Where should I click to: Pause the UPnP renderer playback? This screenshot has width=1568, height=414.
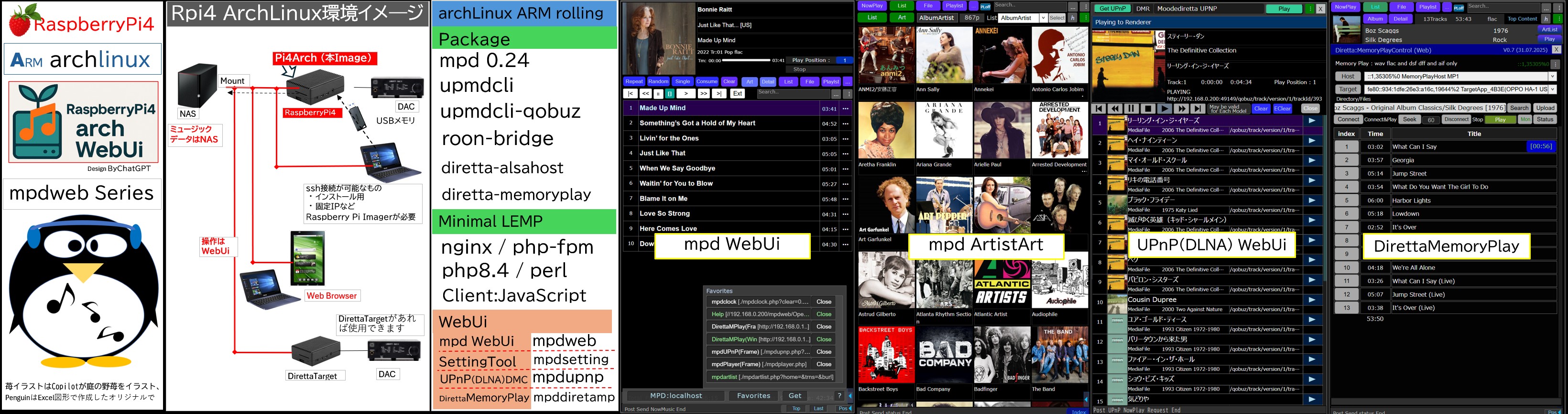[x=1132, y=109]
